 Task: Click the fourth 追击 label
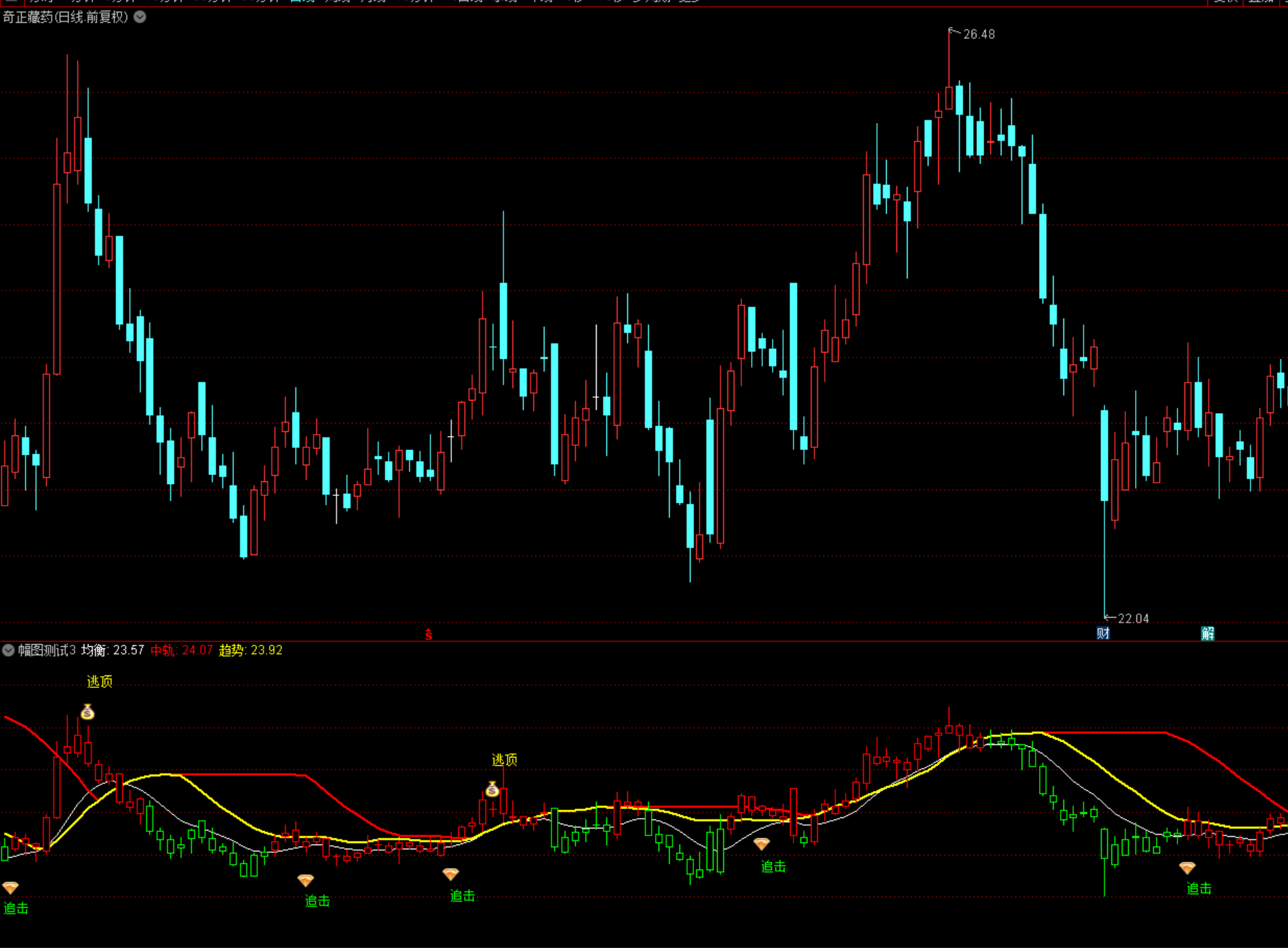[x=773, y=867]
